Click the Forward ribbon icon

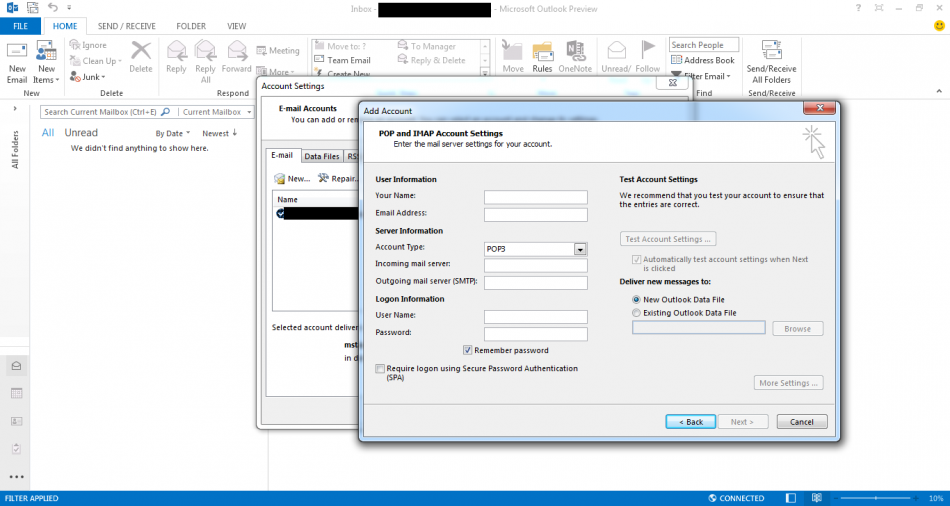[237, 51]
